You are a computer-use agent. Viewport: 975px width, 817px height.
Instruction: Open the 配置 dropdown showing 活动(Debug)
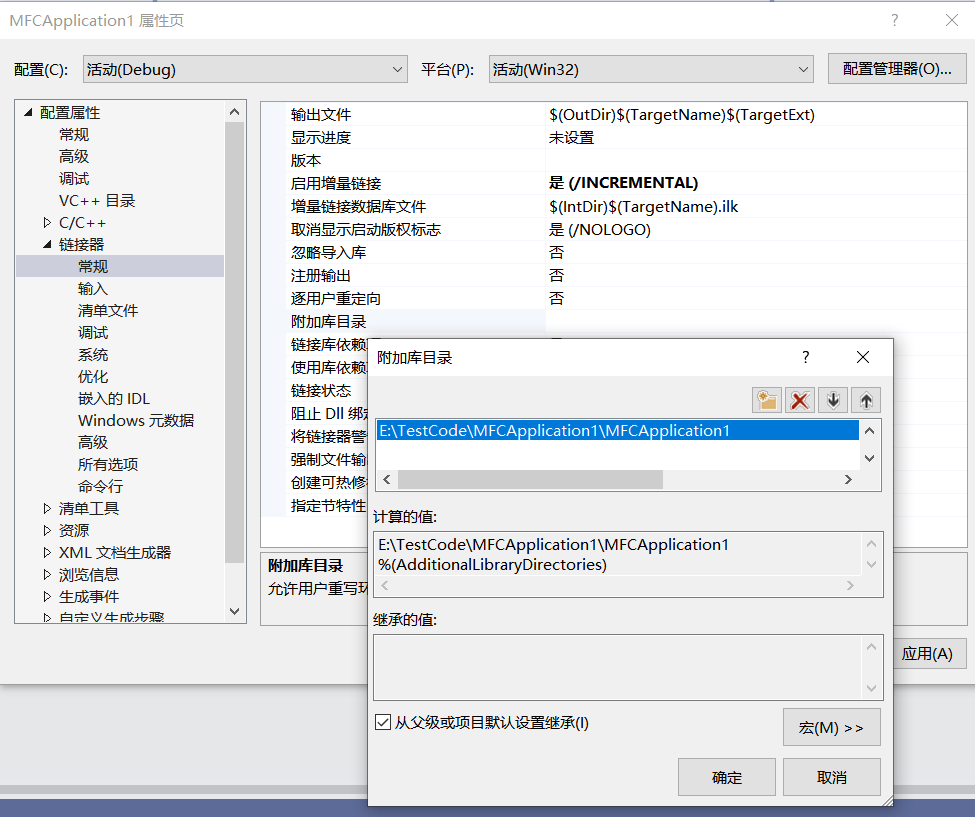pyautogui.click(x=245, y=69)
